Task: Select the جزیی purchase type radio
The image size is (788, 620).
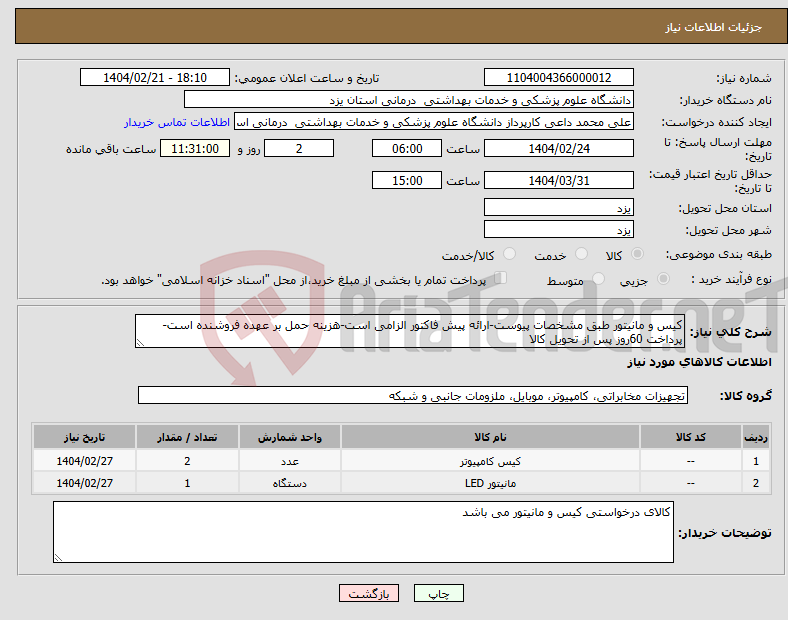Action: point(663,279)
